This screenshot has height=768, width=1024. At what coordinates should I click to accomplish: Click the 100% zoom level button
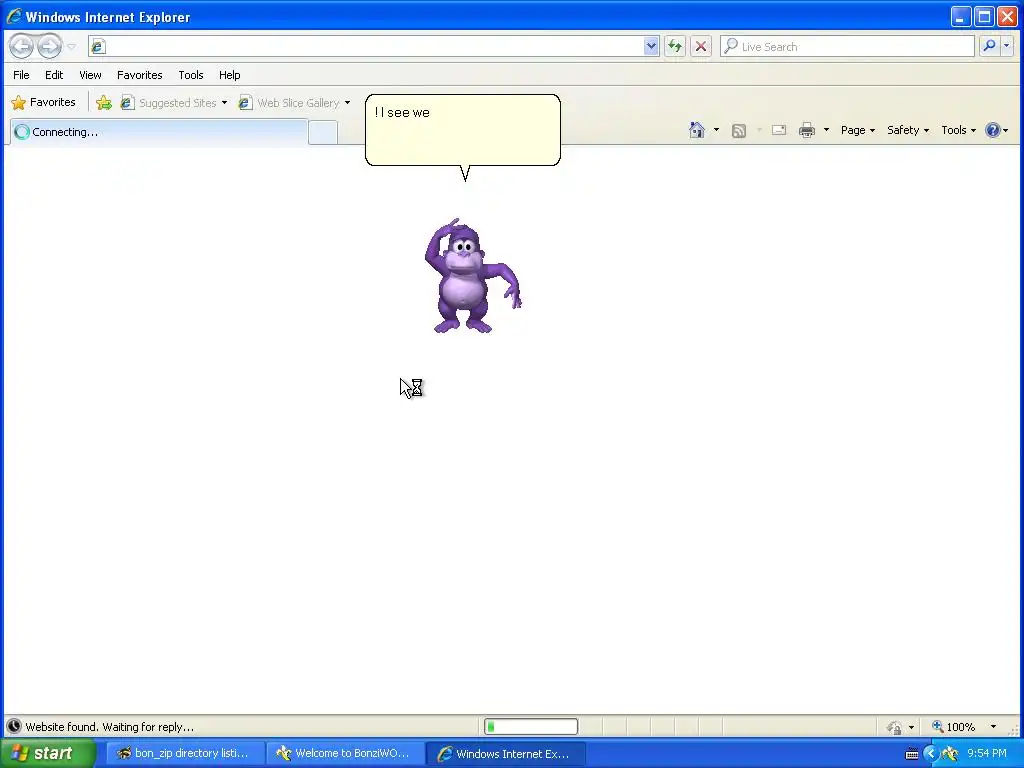[953, 727]
